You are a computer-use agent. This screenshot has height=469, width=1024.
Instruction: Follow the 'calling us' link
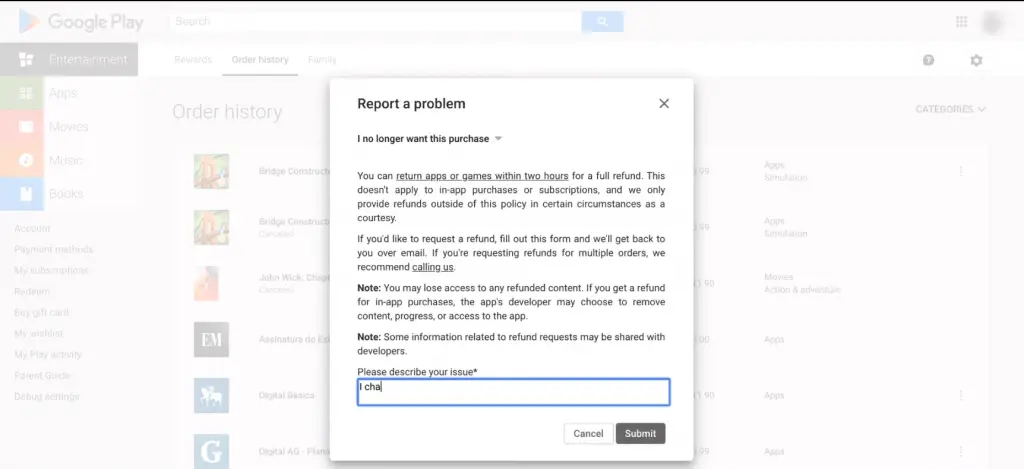[x=433, y=267]
